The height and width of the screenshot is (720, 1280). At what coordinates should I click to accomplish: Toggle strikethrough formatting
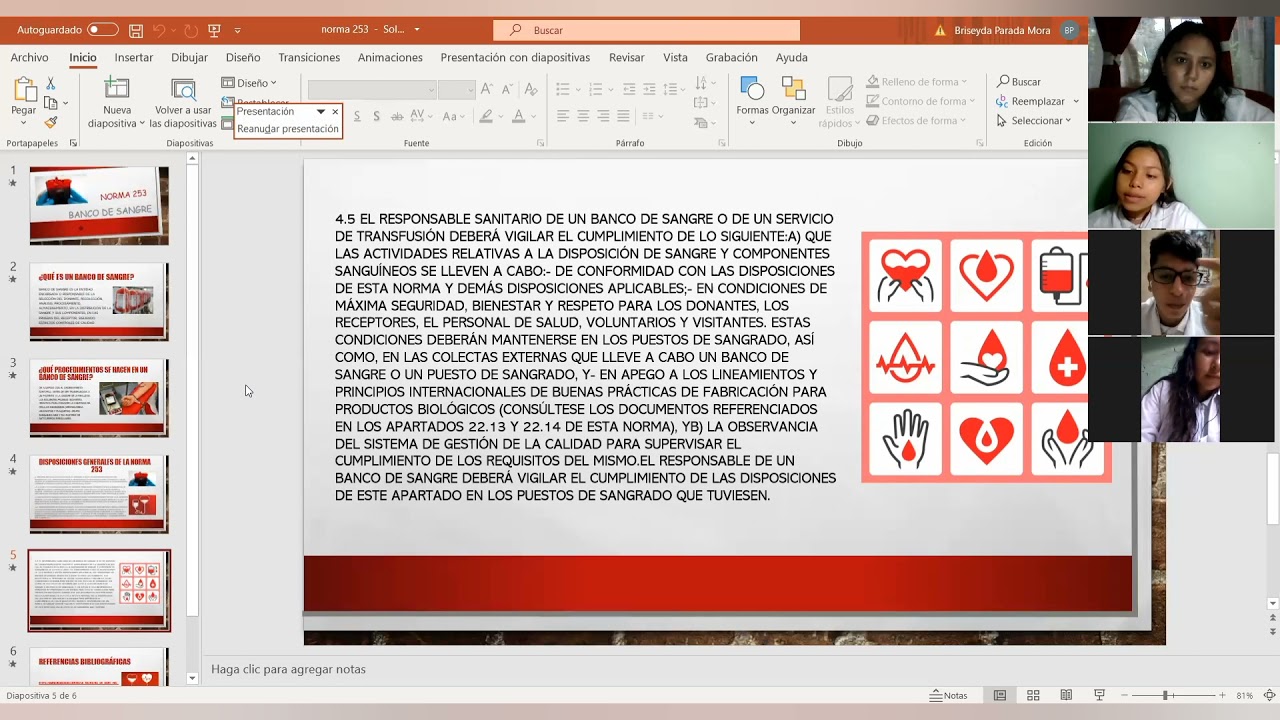pos(397,116)
